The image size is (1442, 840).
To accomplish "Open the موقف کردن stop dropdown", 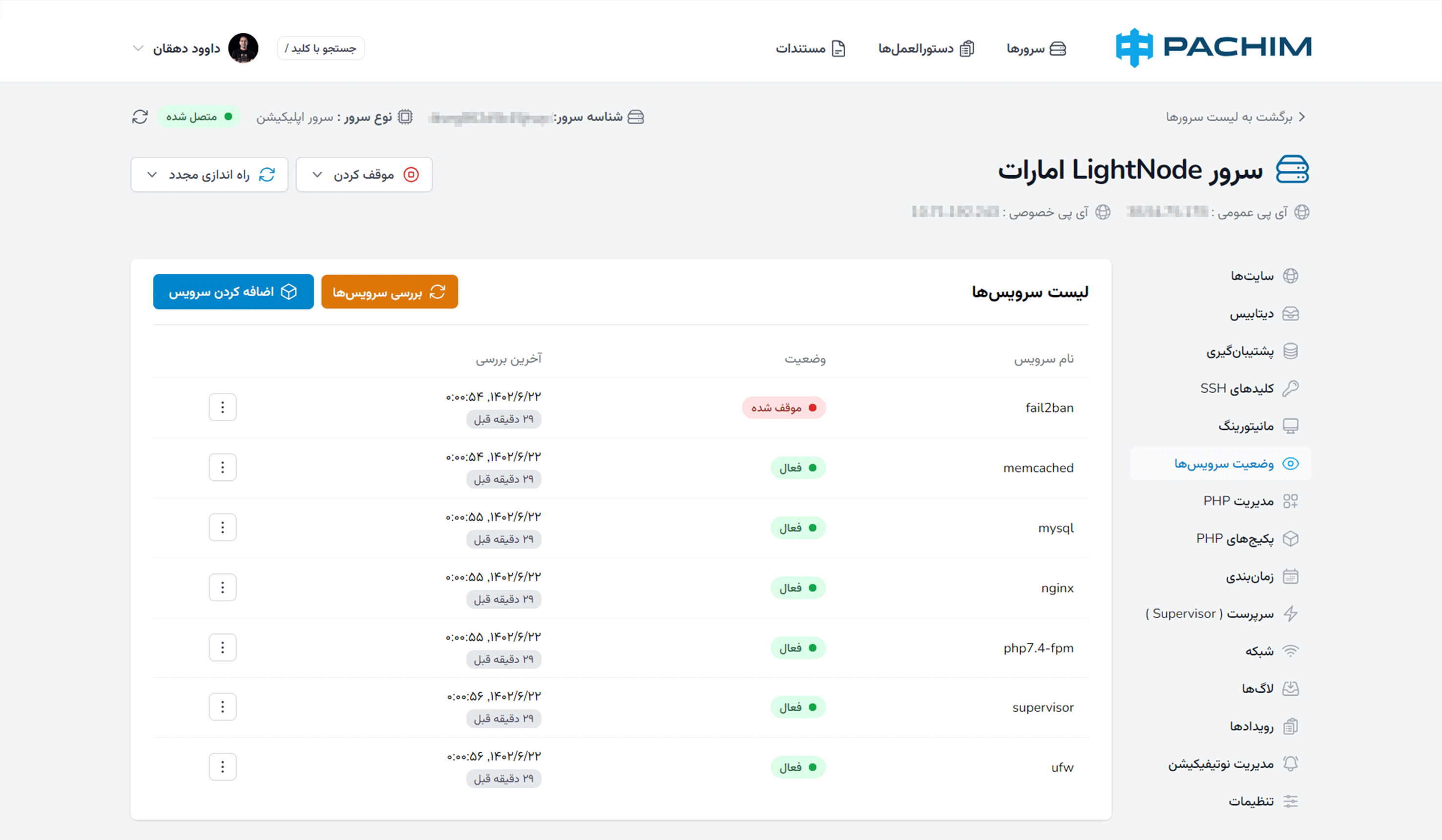I will coord(364,174).
